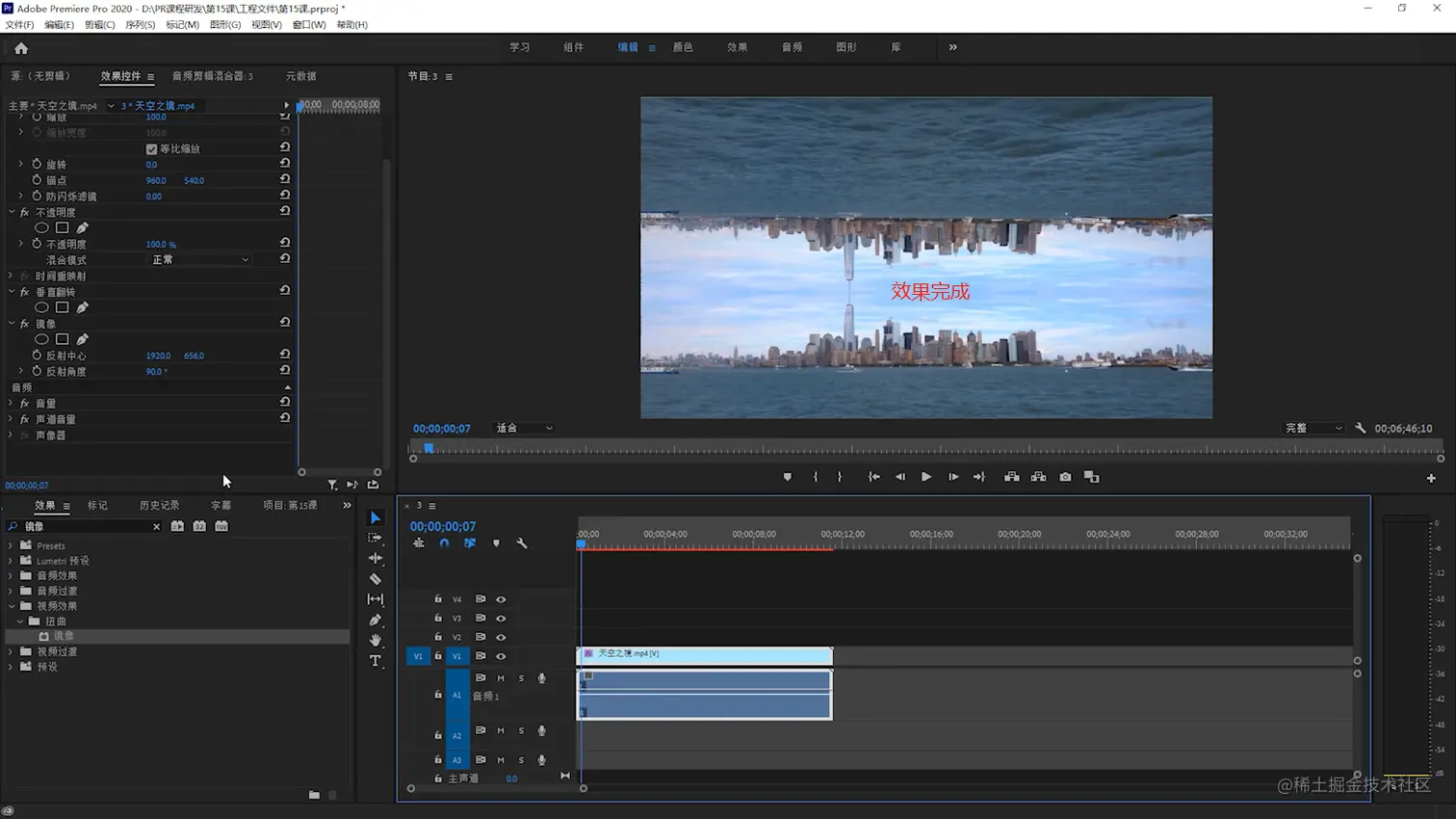
Task: Open the 混合模式 blend mode dropdown
Action: click(x=199, y=260)
